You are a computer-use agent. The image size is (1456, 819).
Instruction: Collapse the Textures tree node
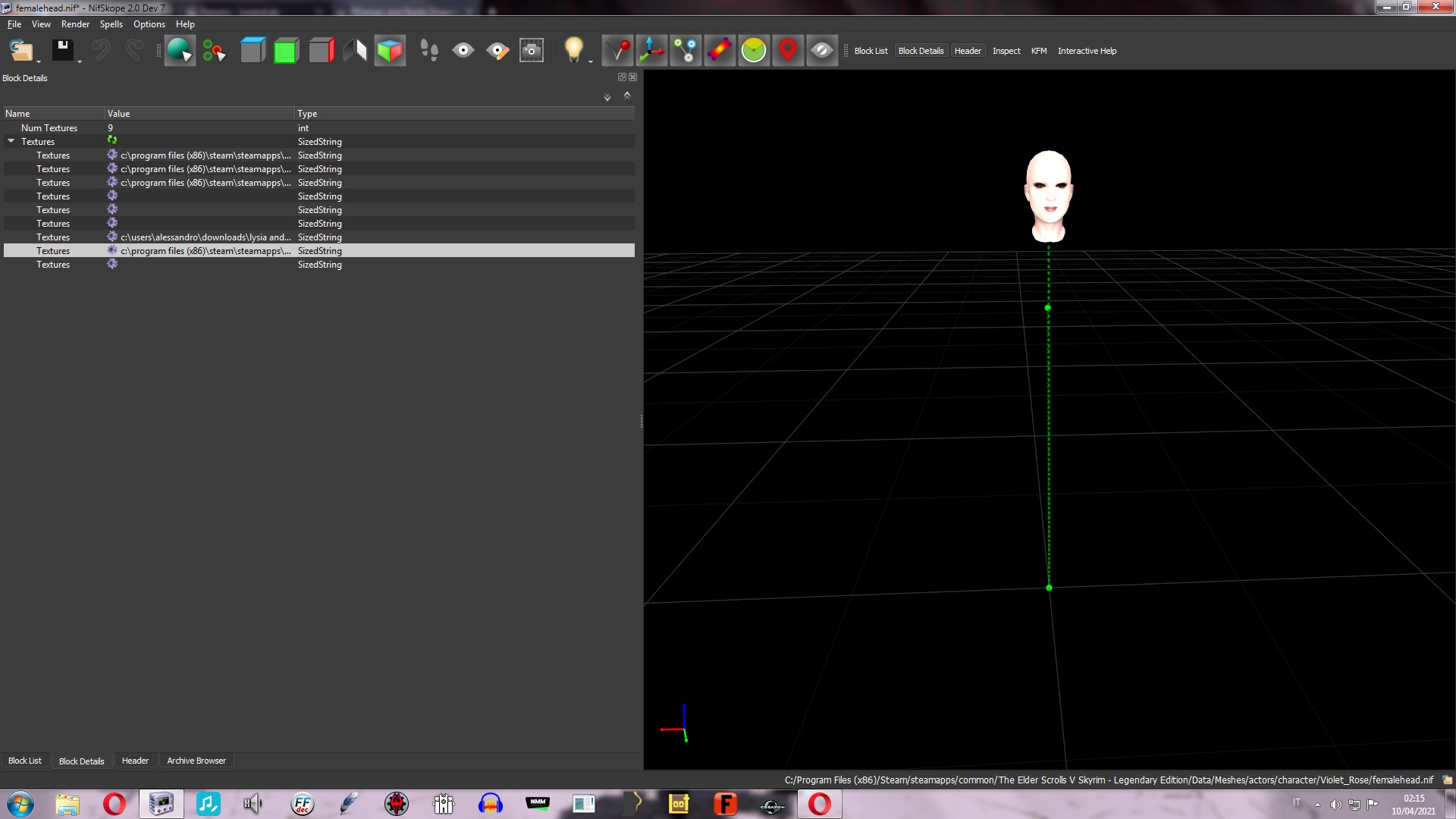point(11,141)
